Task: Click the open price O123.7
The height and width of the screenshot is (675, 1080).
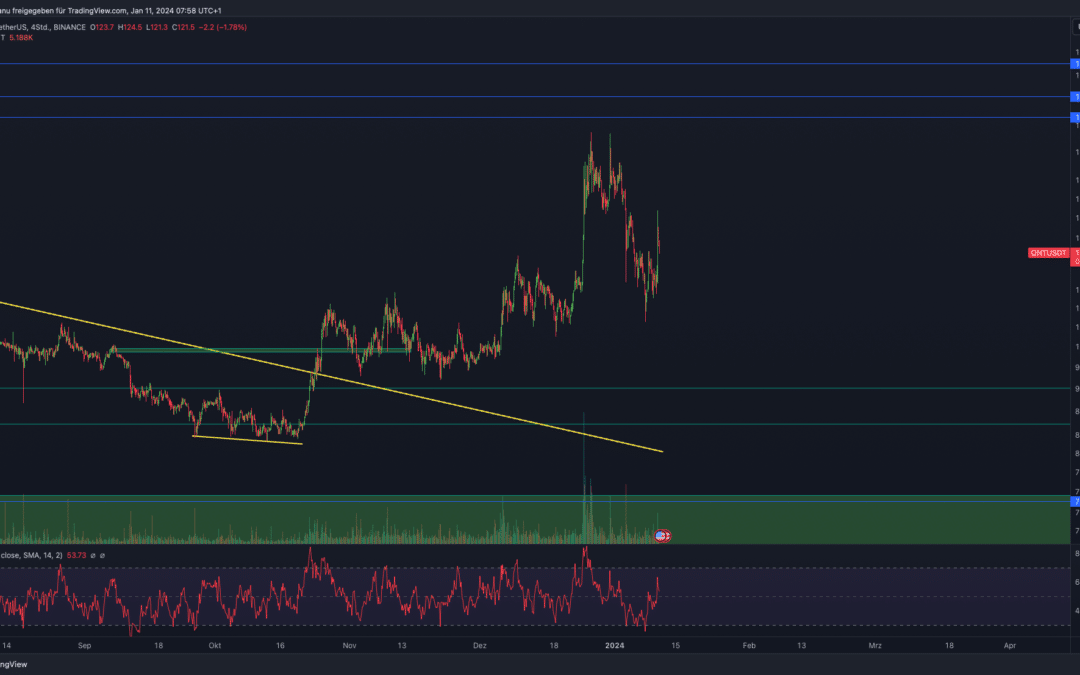Action: click(102, 28)
